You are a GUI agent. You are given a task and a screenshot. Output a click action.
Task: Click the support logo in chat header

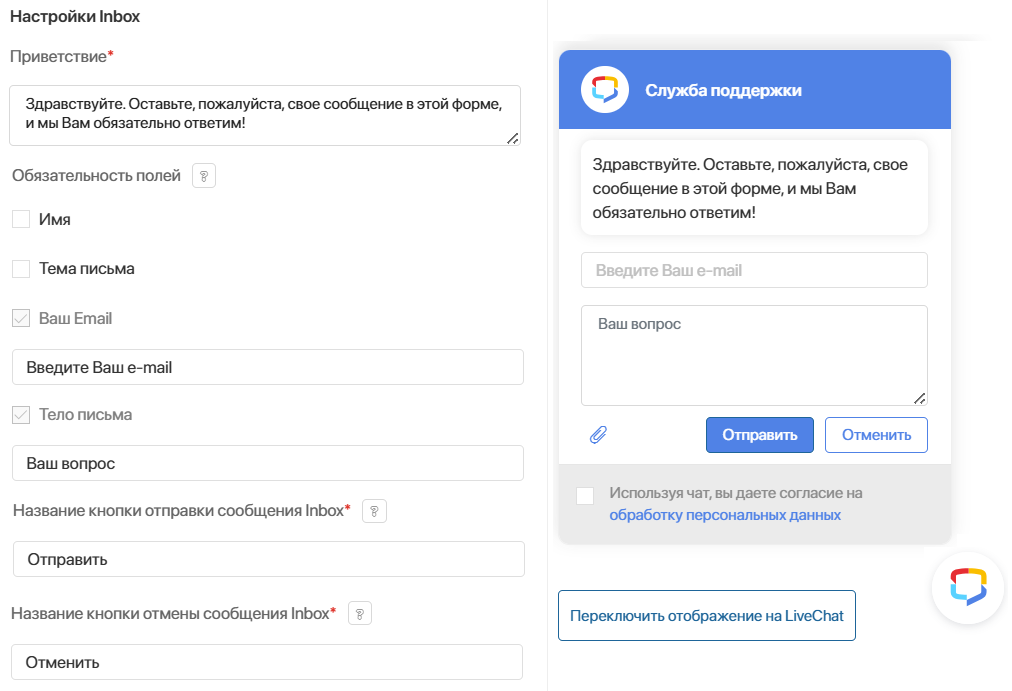[605, 90]
